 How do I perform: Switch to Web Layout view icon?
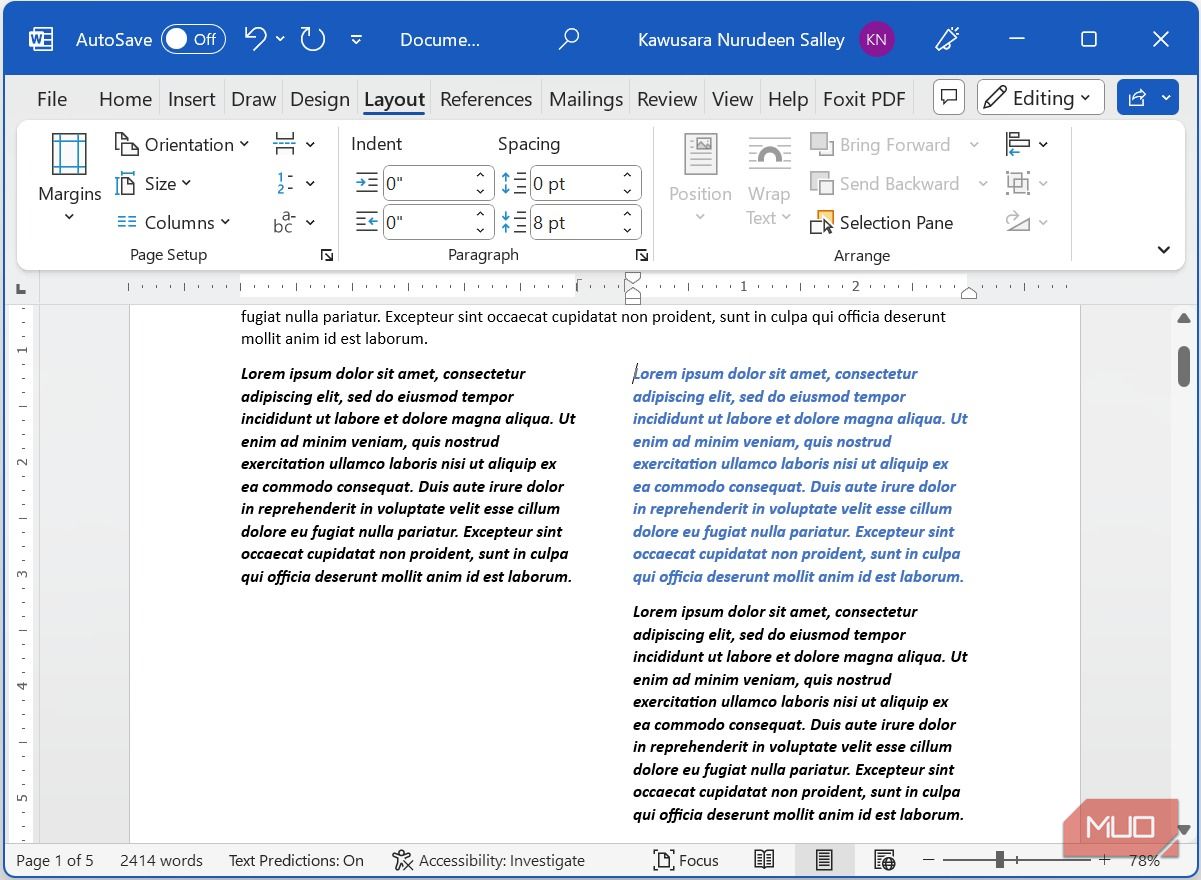coord(884,860)
